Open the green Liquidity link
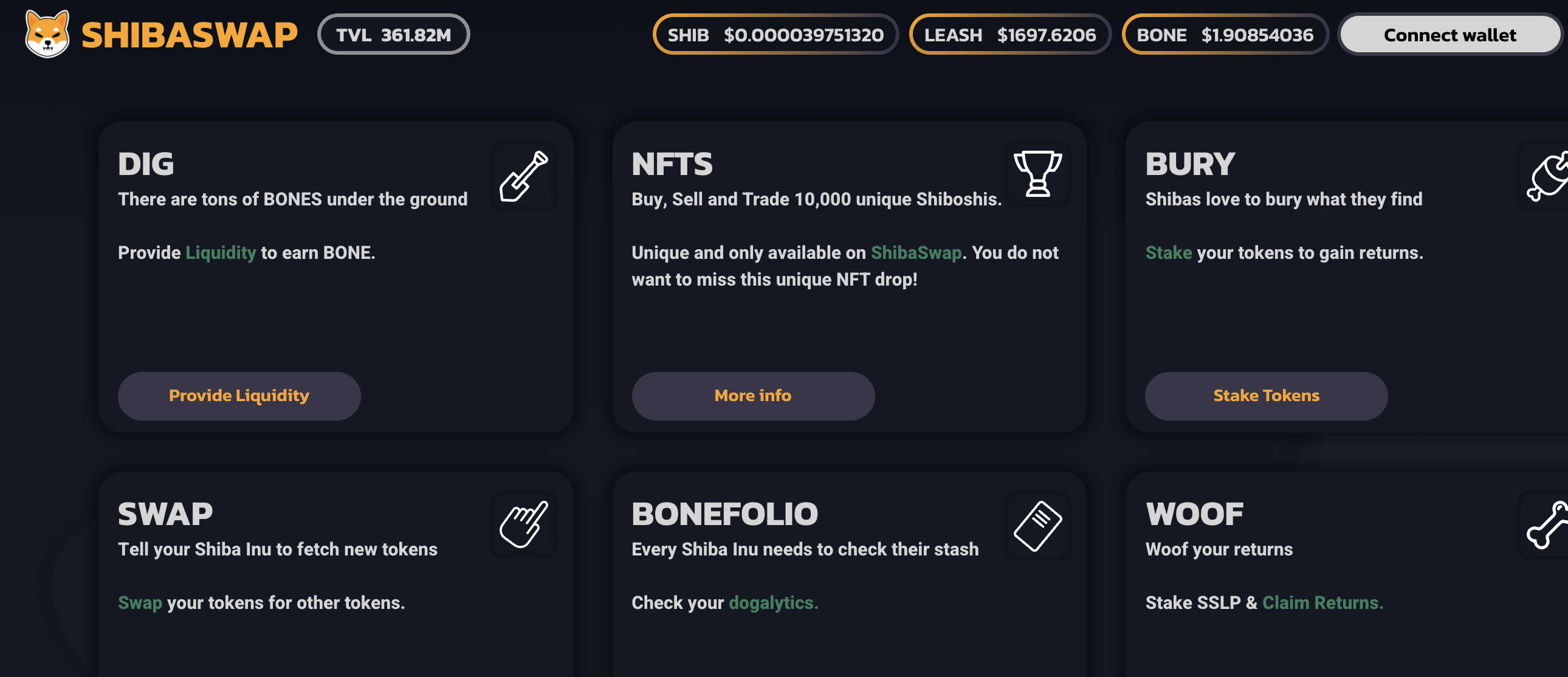 point(221,253)
